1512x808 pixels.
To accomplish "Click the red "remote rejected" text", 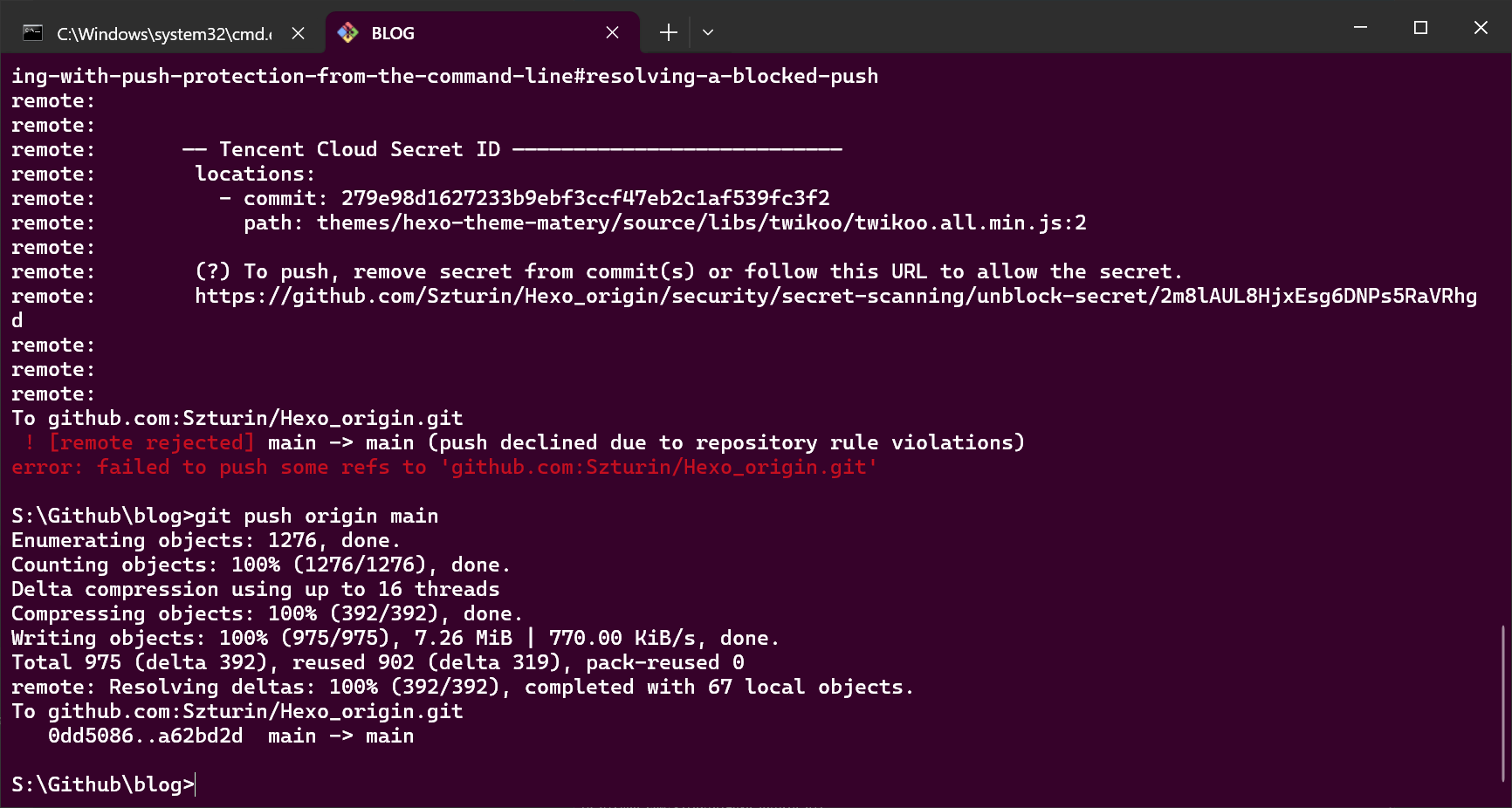I will click(x=152, y=443).
